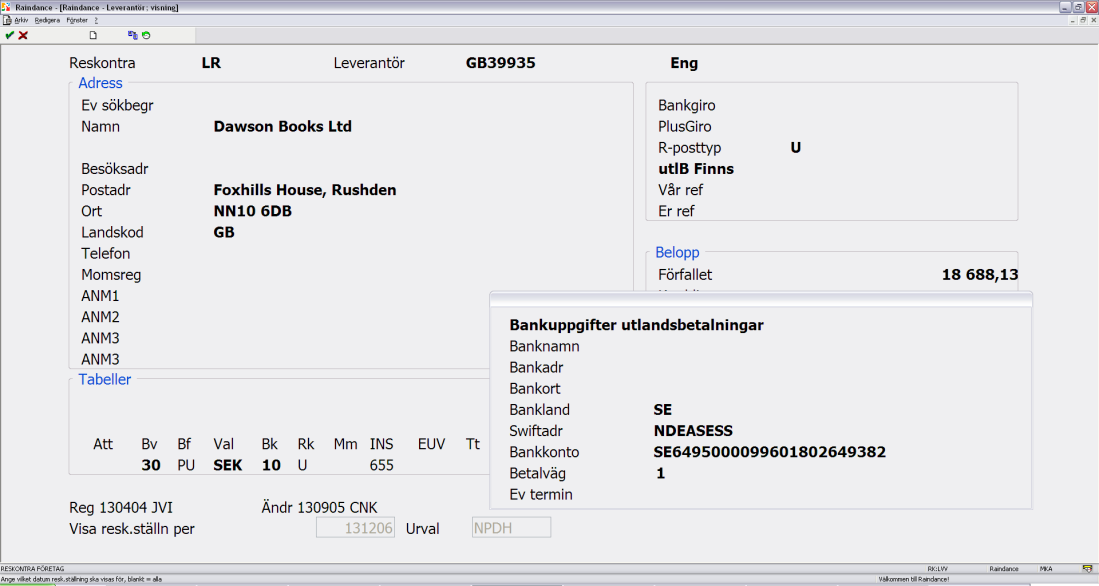Click the Belopp section heading
Image resolution: width=1099 pixels, height=586 pixels.
tap(677, 252)
